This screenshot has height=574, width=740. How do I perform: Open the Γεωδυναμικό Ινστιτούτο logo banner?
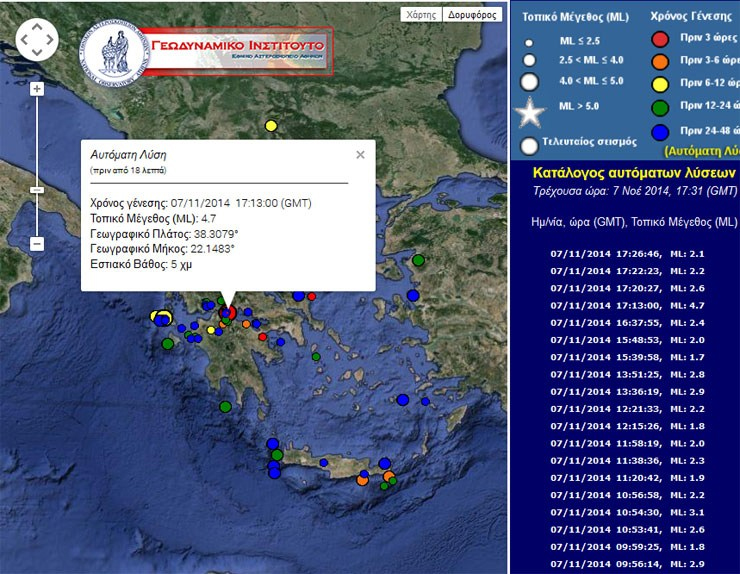(x=205, y=52)
